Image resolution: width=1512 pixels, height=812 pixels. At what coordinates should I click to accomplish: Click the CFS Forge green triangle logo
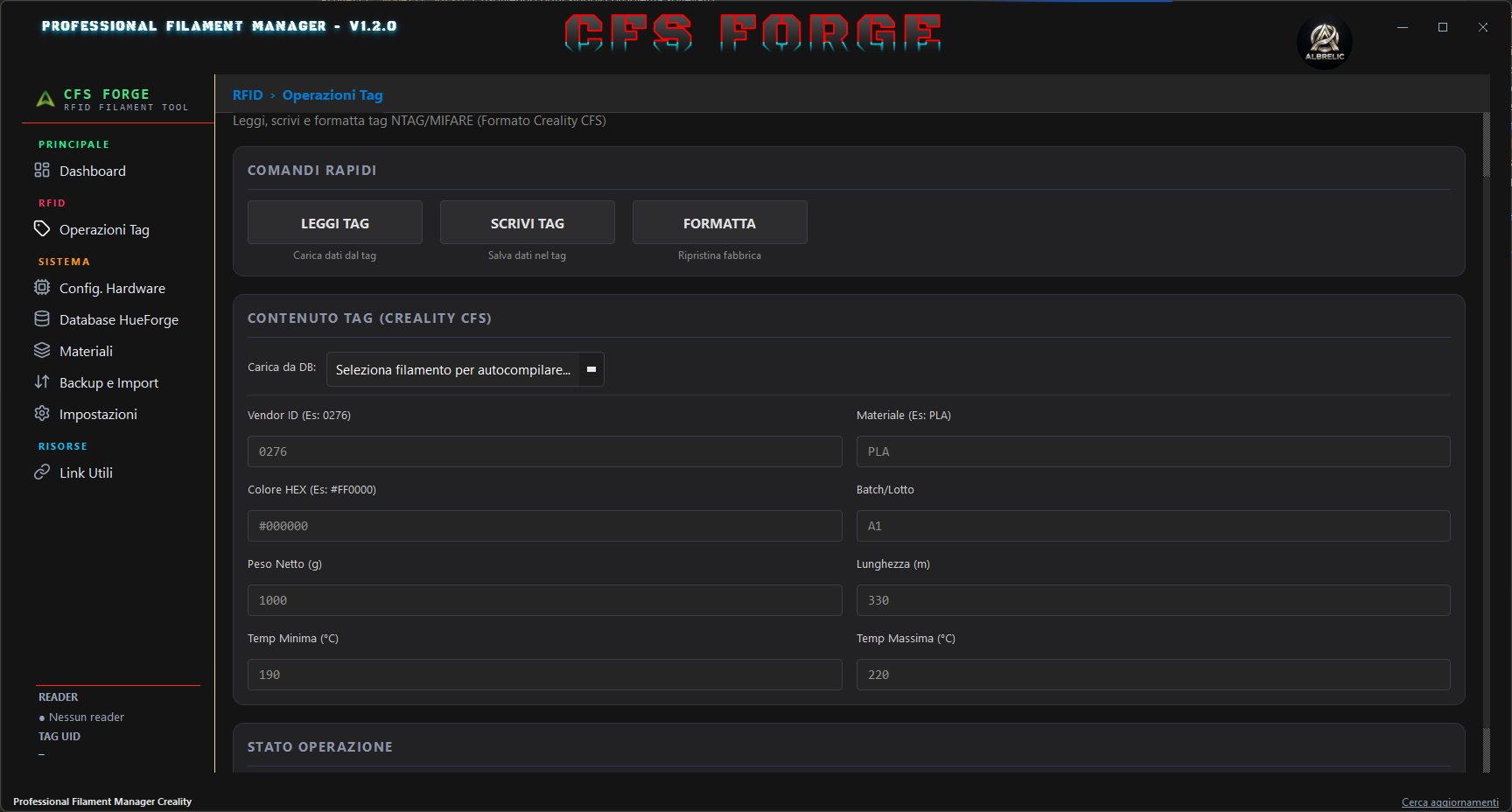(45, 99)
